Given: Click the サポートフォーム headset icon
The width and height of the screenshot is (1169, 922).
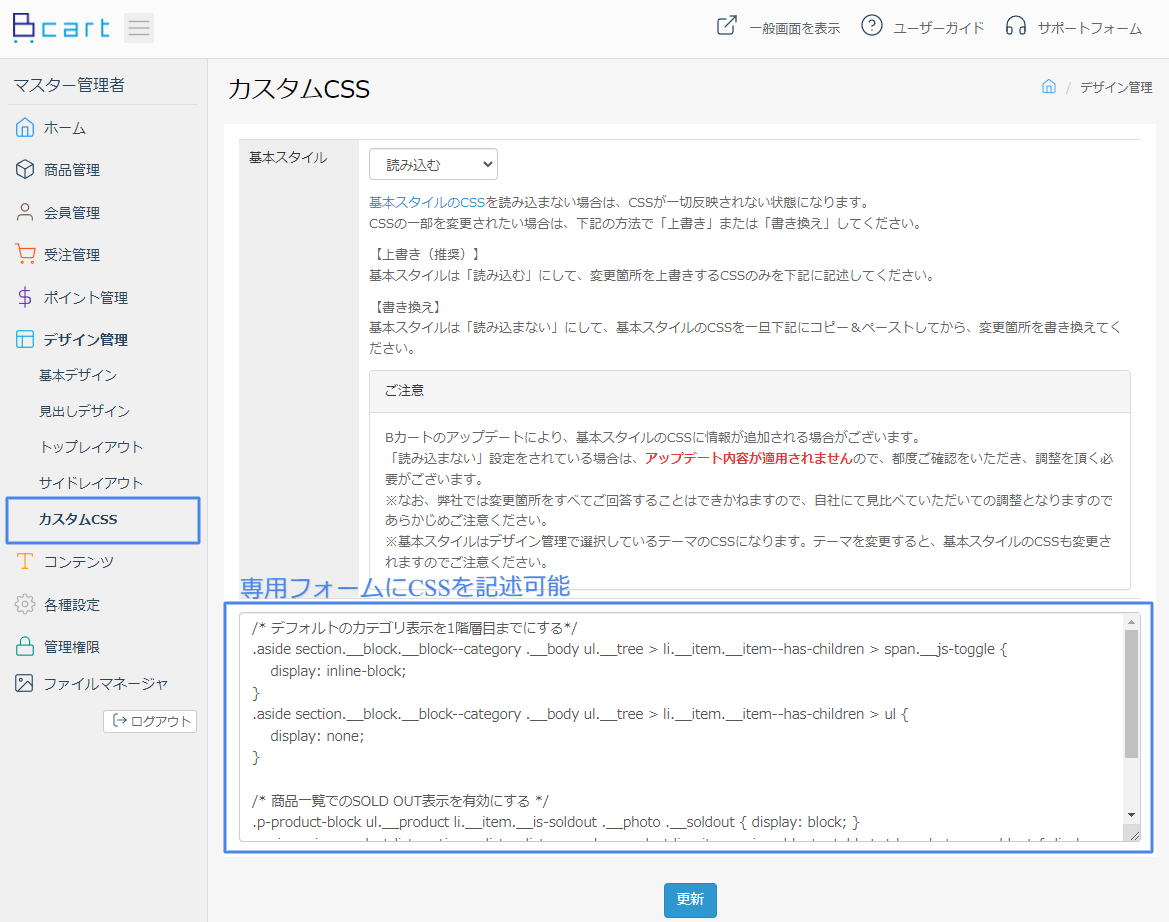Looking at the screenshot, I should pos(1015,25).
